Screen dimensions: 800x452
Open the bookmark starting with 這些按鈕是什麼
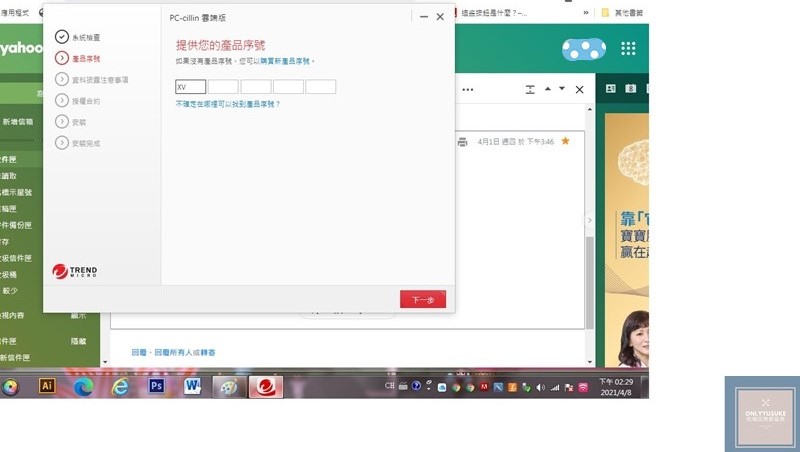pyautogui.click(x=490, y=13)
